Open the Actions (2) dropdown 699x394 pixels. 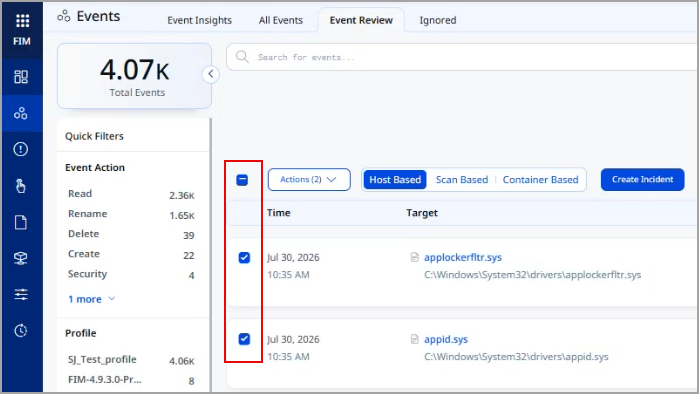(x=309, y=180)
